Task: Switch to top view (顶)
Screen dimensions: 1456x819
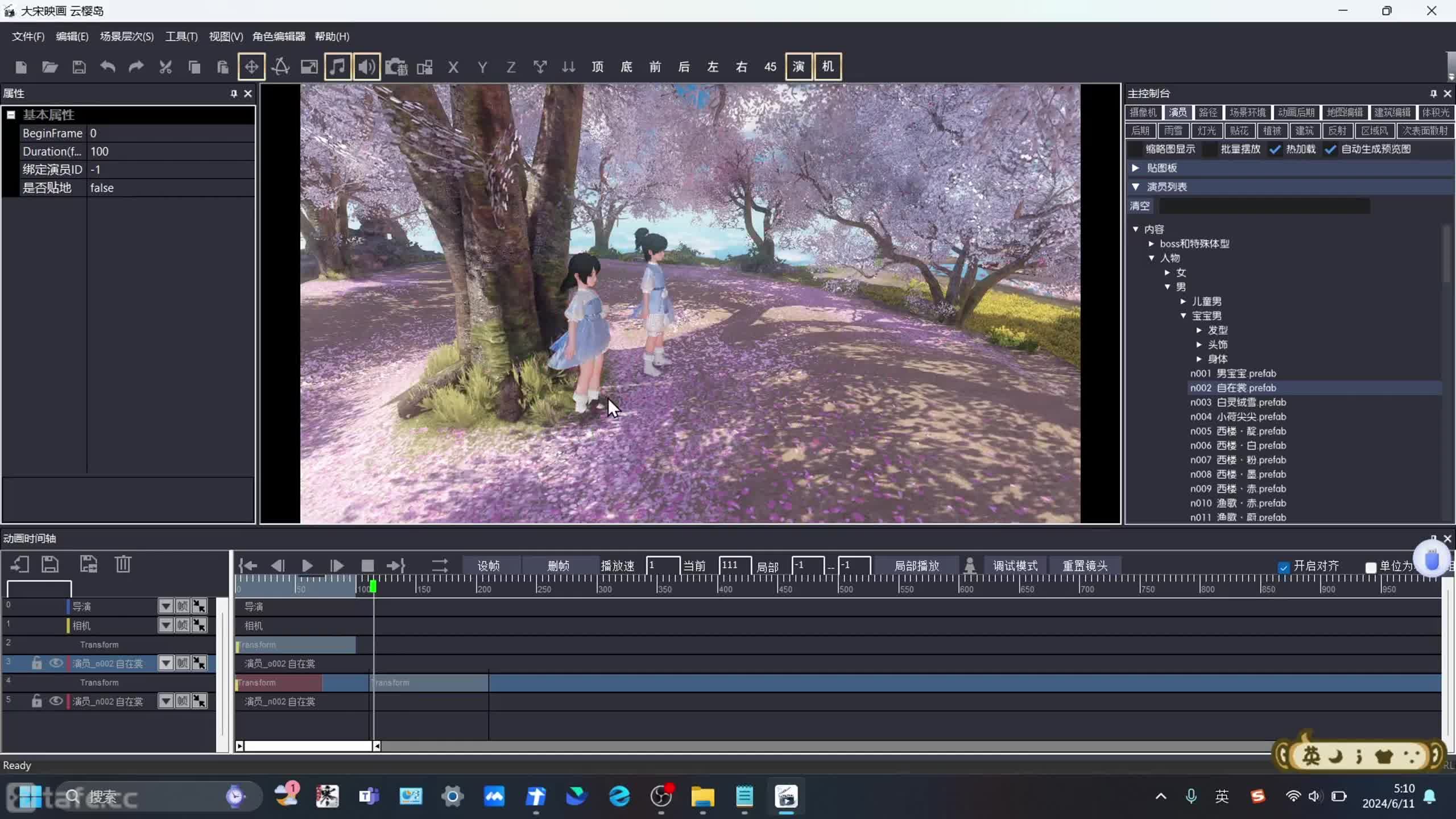Action: tap(598, 67)
